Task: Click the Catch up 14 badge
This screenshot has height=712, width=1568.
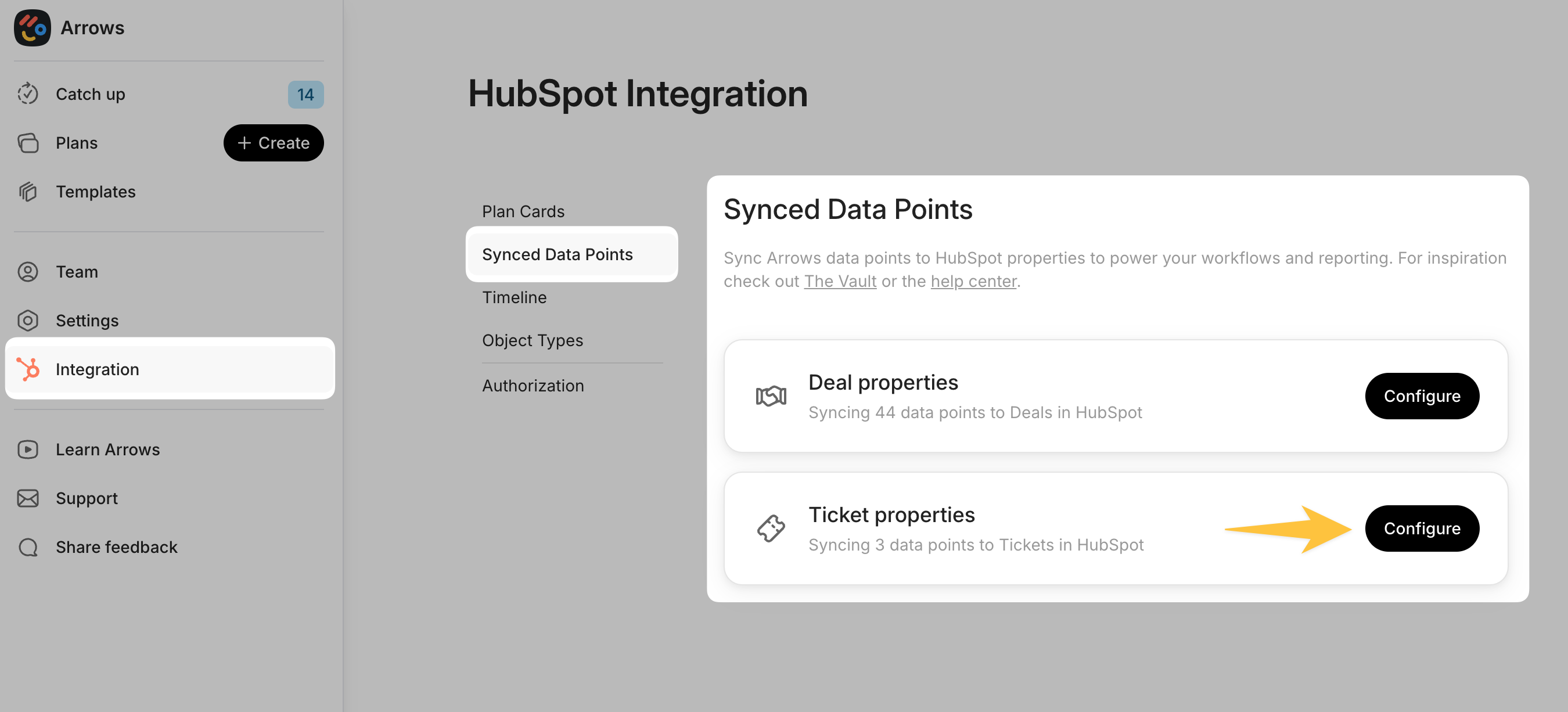Action: point(305,94)
